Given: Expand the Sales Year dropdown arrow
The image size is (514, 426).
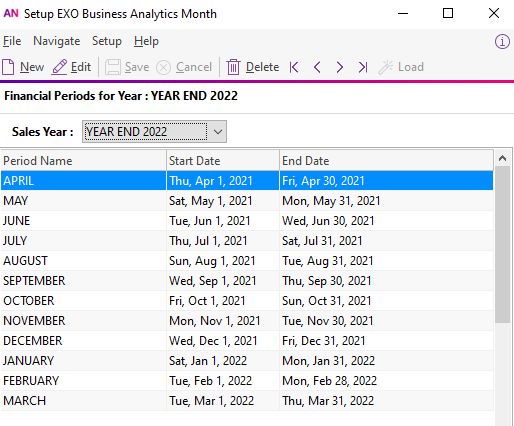Looking at the screenshot, I should tap(218, 132).
